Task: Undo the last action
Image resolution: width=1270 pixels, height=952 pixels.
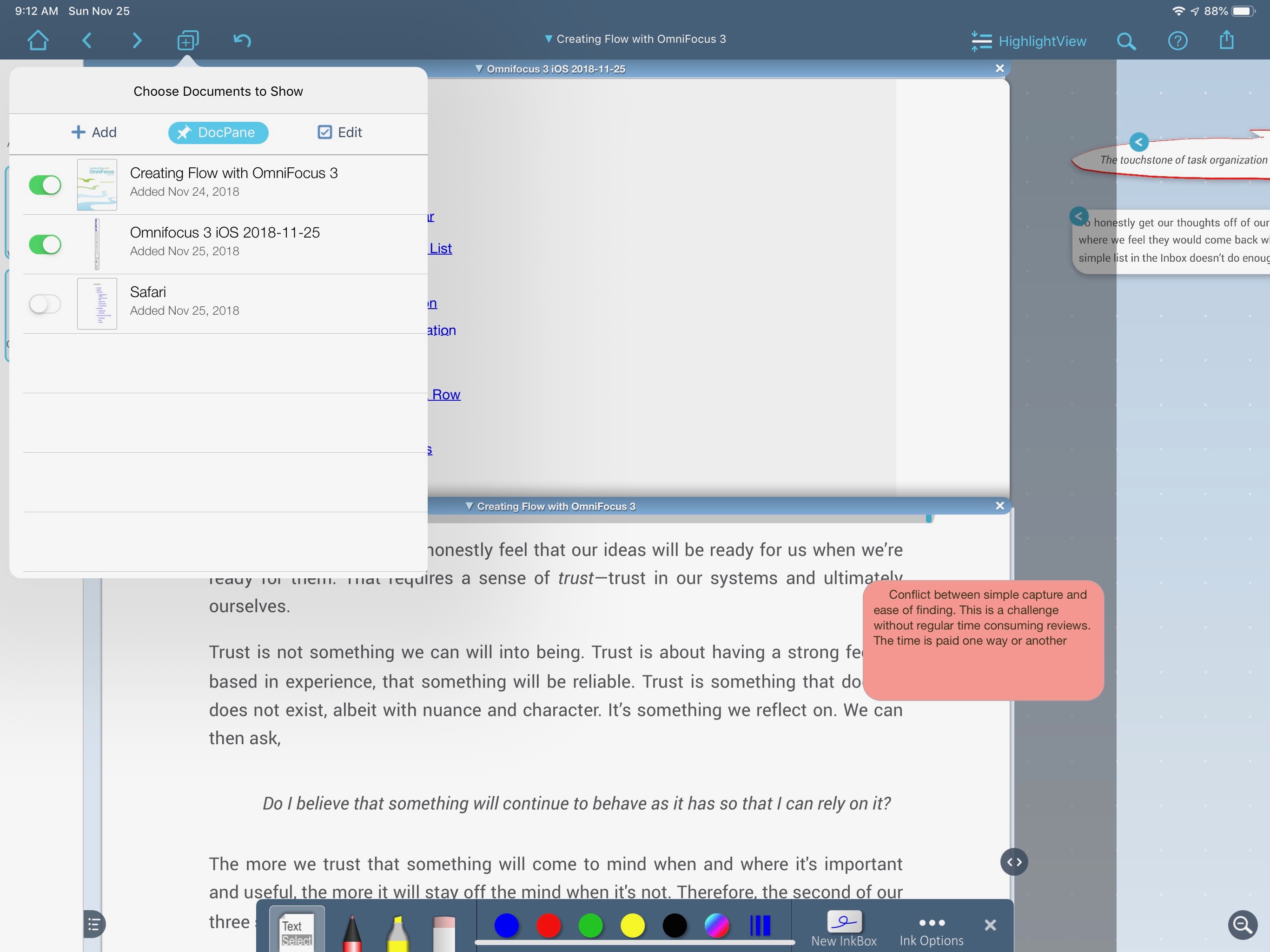Action: click(242, 40)
